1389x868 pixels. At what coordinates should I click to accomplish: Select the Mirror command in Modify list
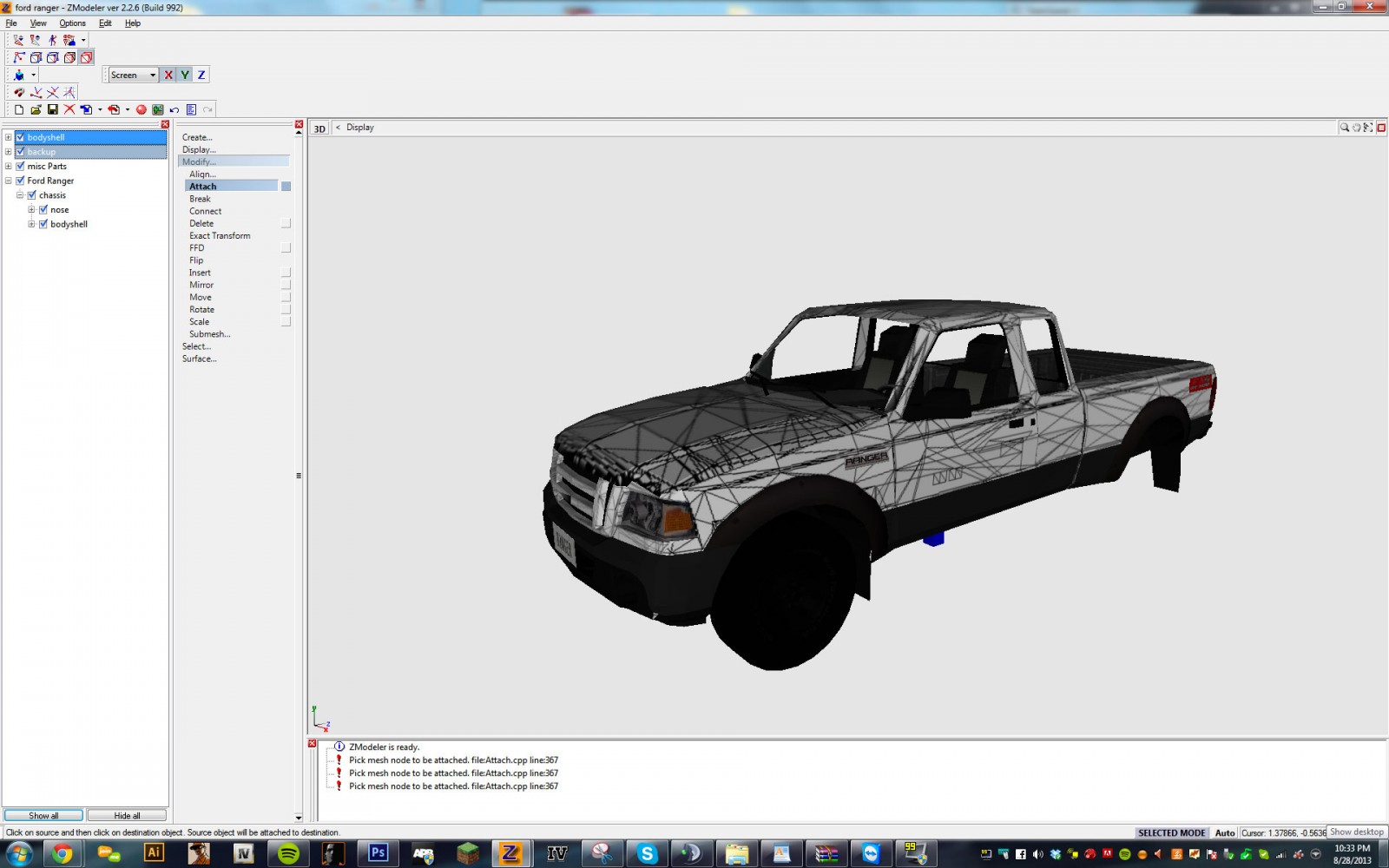pyautogui.click(x=201, y=285)
